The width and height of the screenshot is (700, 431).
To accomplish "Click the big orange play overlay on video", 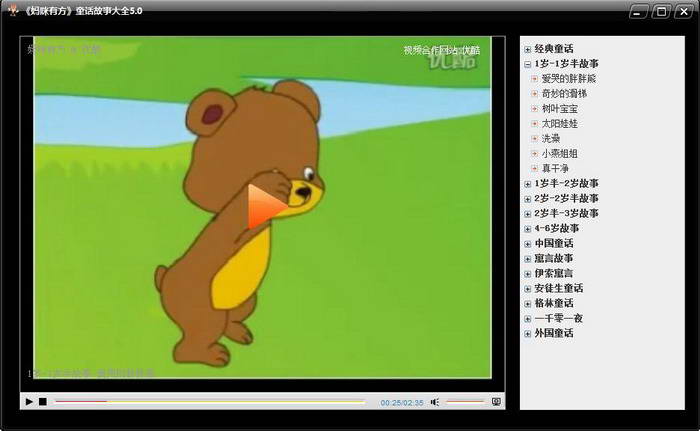I will 267,206.
